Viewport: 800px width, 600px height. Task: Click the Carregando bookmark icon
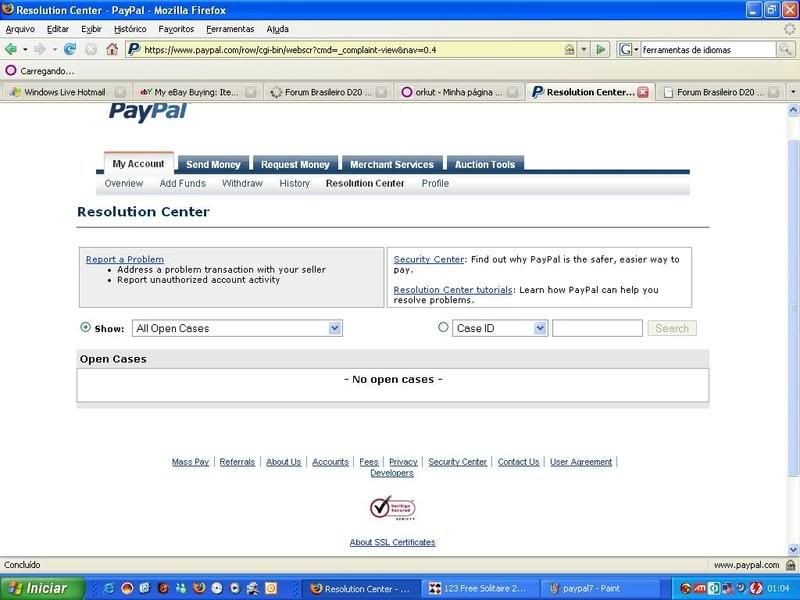(11, 70)
